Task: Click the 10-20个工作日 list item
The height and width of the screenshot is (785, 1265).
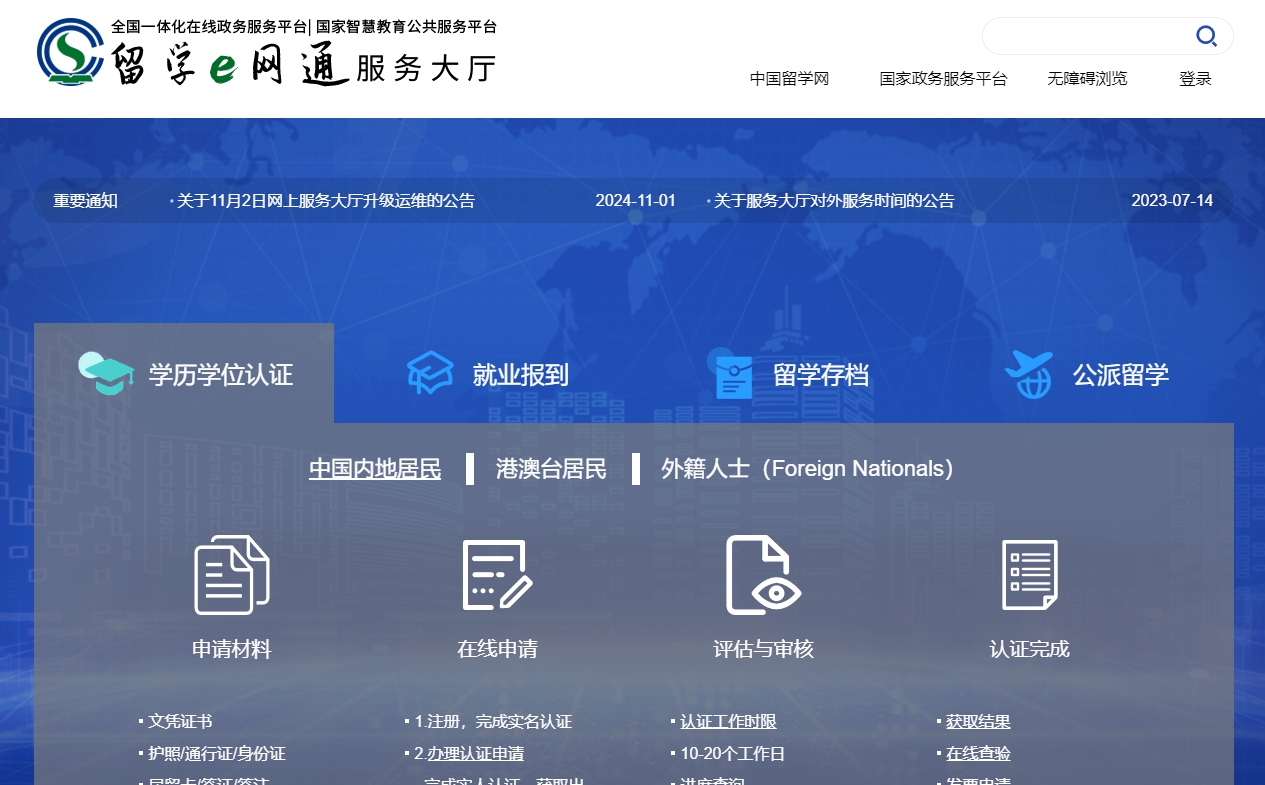Action: click(732, 753)
